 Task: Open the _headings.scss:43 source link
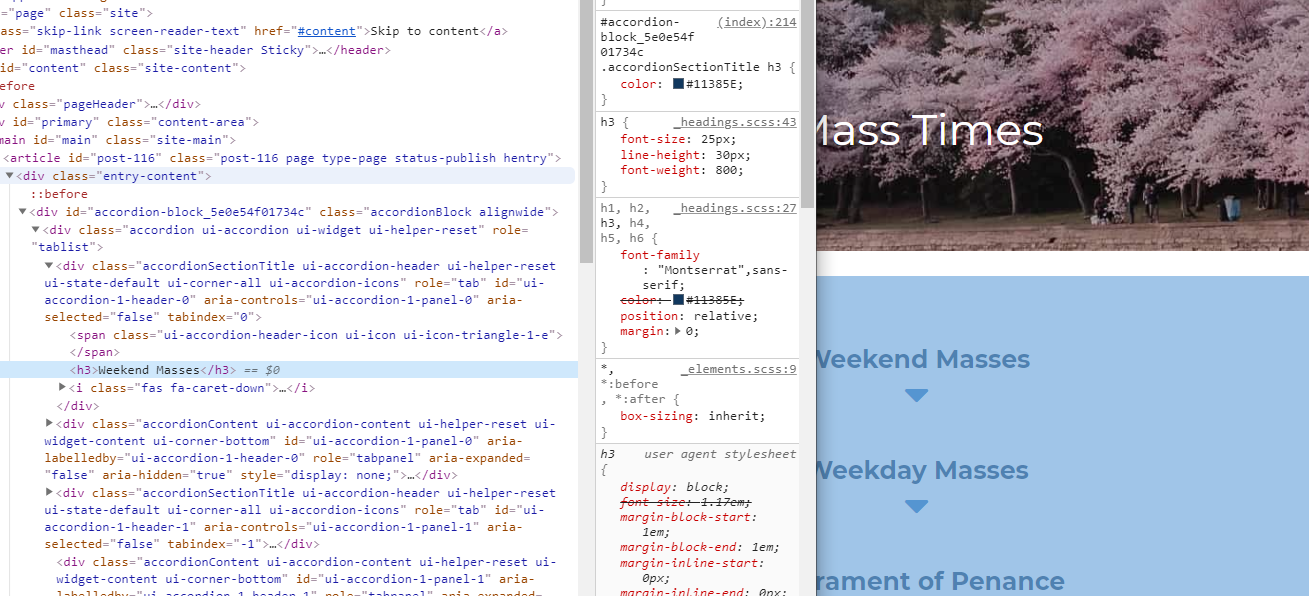pos(734,122)
